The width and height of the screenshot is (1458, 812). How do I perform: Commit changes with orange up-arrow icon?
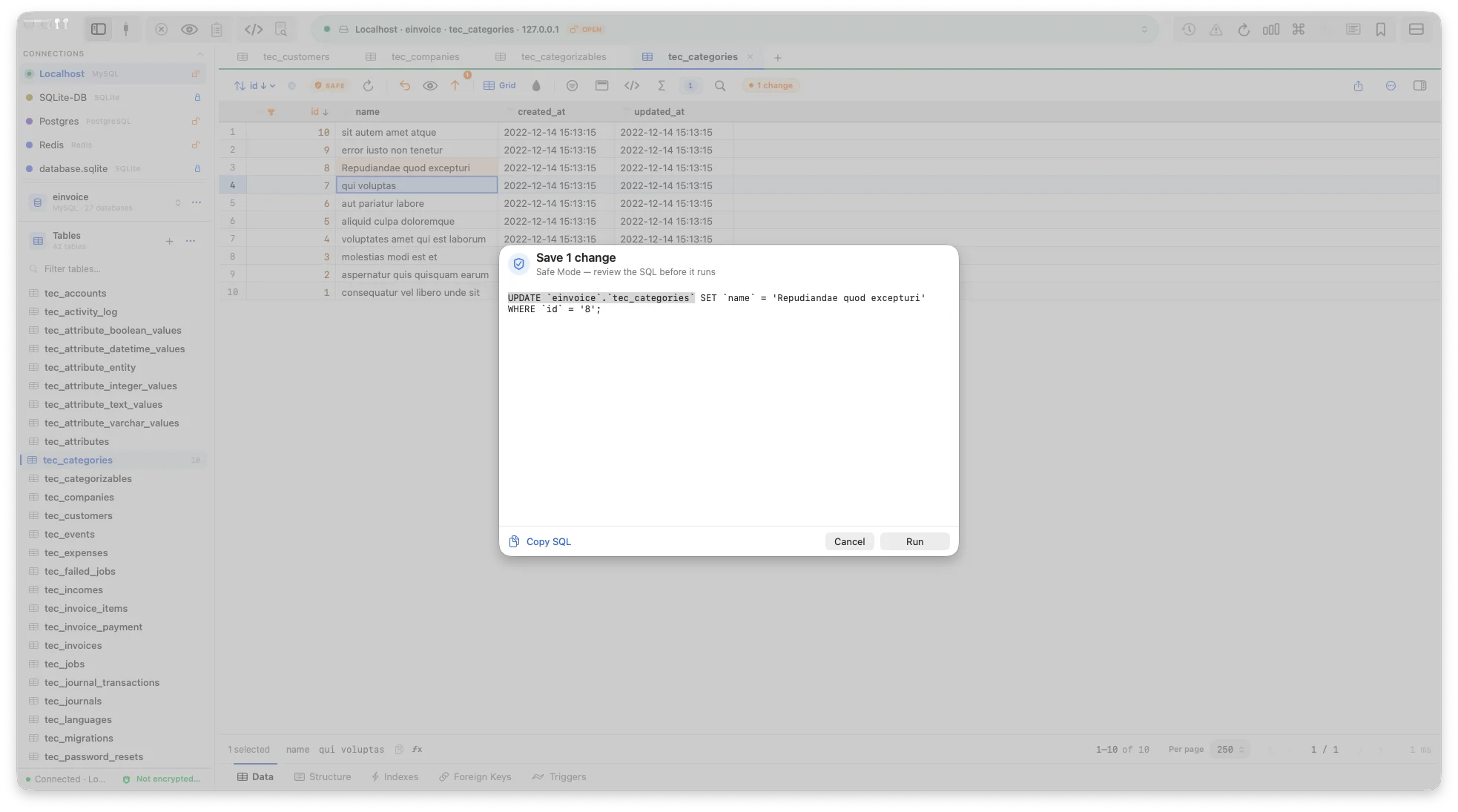tap(455, 85)
